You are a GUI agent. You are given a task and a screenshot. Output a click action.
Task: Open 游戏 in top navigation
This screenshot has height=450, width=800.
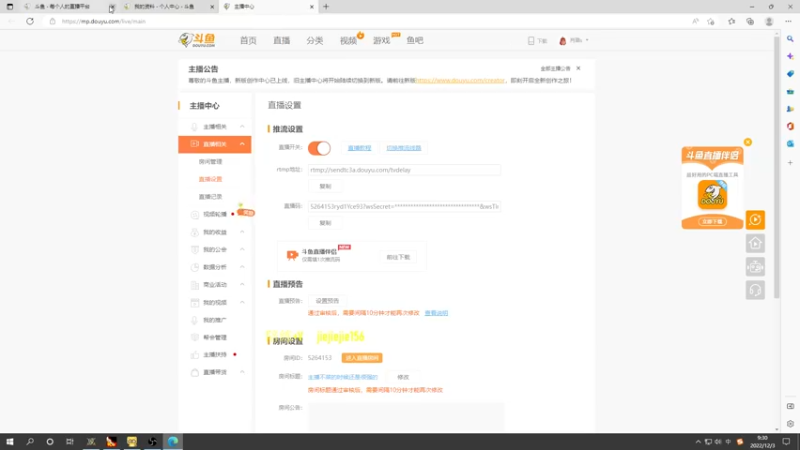pyautogui.click(x=381, y=40)
